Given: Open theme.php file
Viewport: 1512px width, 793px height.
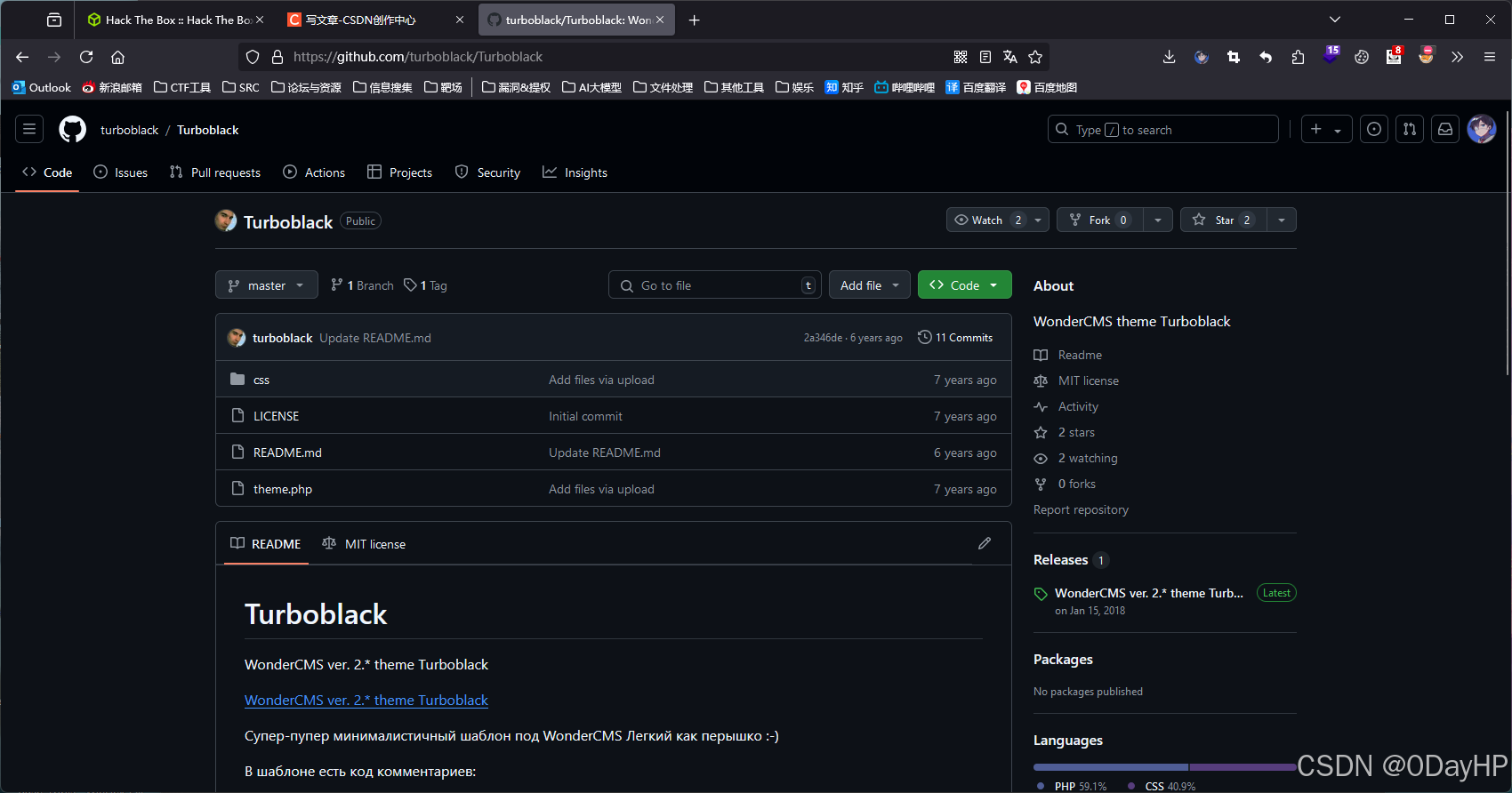Looking at the screenshot, I should (x=283, y=489).
